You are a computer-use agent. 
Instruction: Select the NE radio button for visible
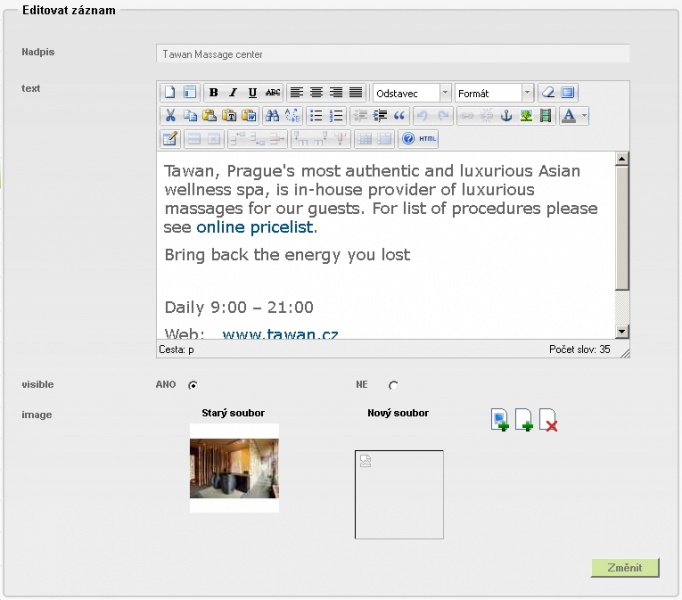click(393, 385)
